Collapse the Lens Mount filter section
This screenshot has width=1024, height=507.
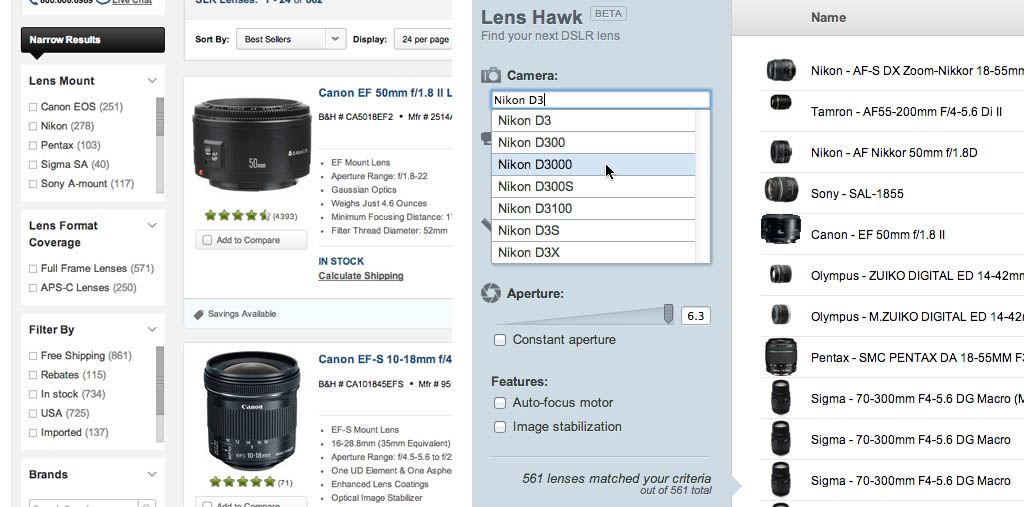click(152, 81)
